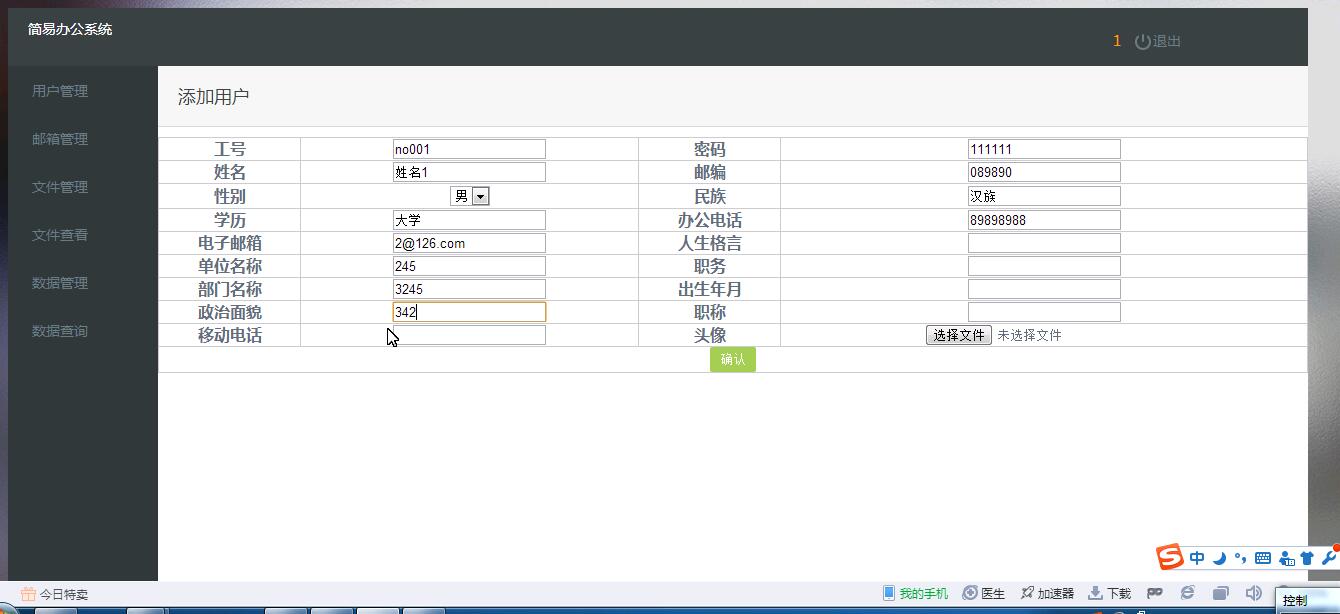Screen dimensions: 1340x614
Task: Open 数据查询 in the sidebar
Action: pos(60,331)
